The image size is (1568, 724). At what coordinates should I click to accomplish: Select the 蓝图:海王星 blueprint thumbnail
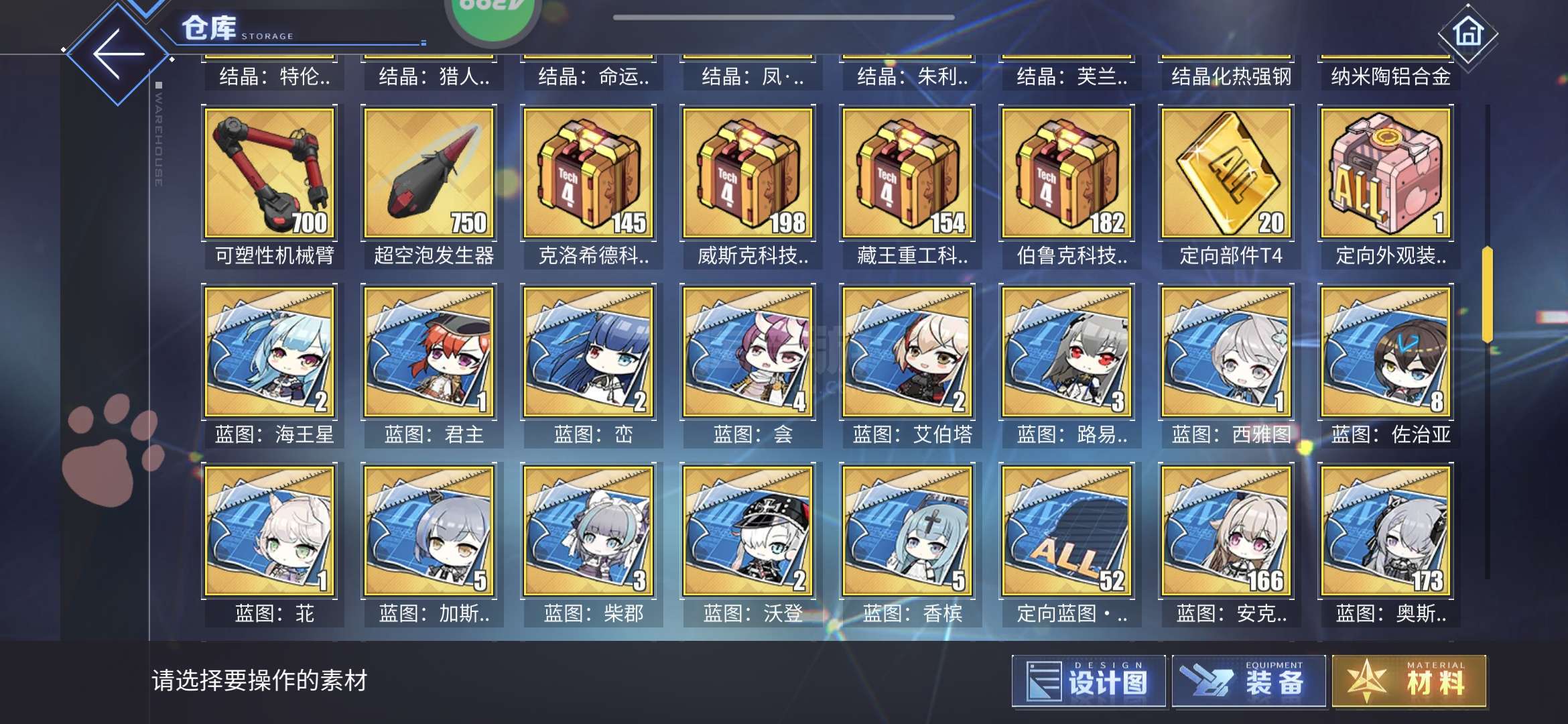pos(269,352)
